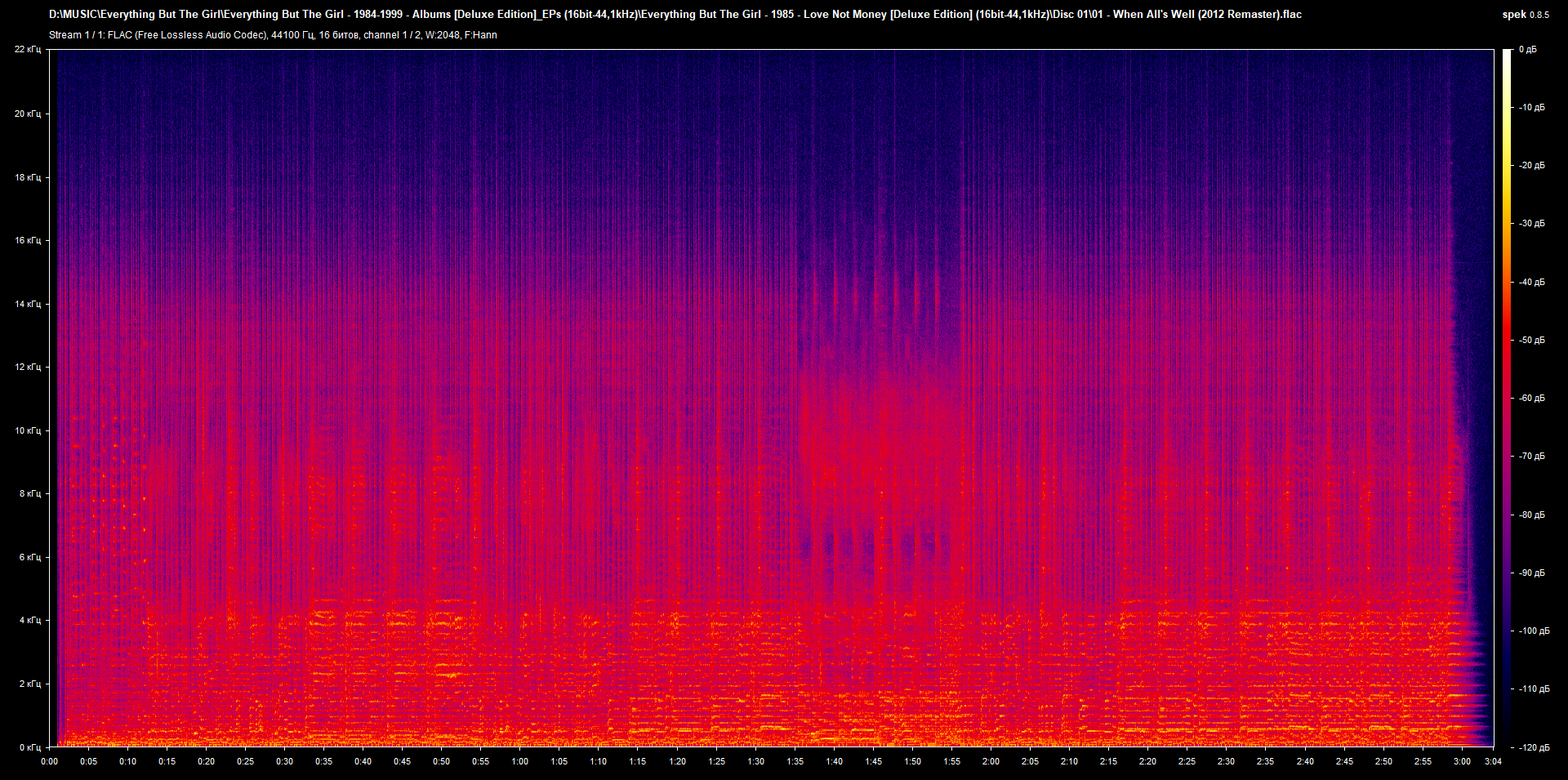Click the '-70 дБ' level scale label

[x=1531, y=456]
